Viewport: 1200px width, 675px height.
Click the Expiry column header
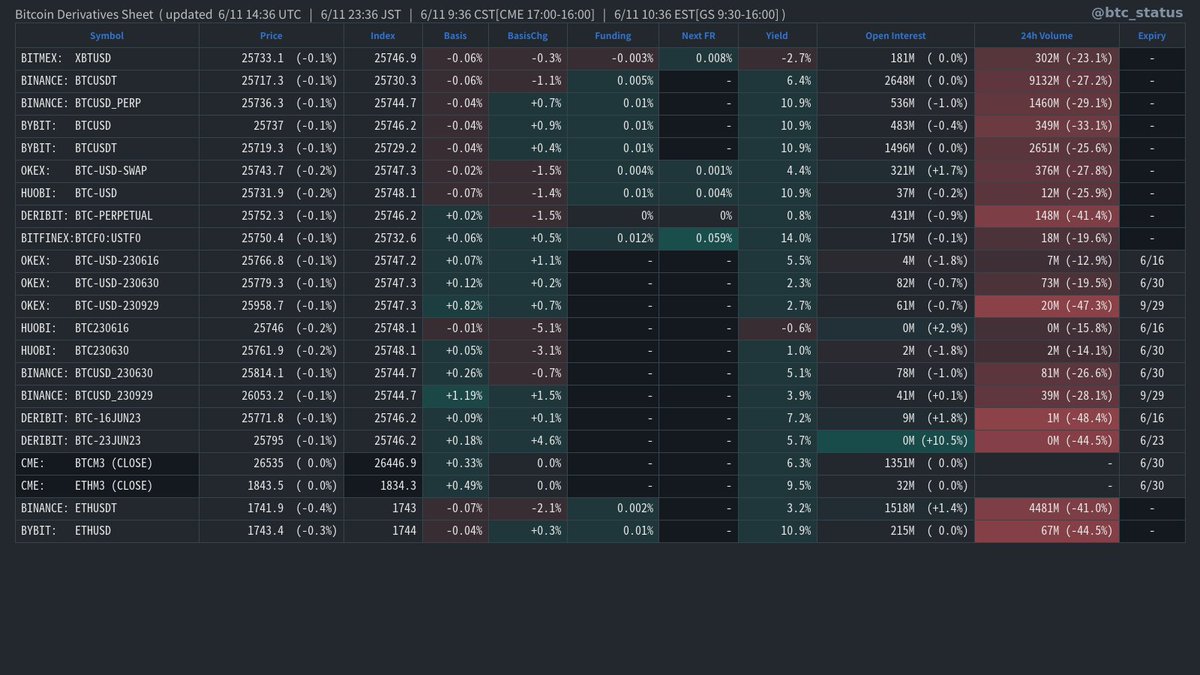(1151, 36)
